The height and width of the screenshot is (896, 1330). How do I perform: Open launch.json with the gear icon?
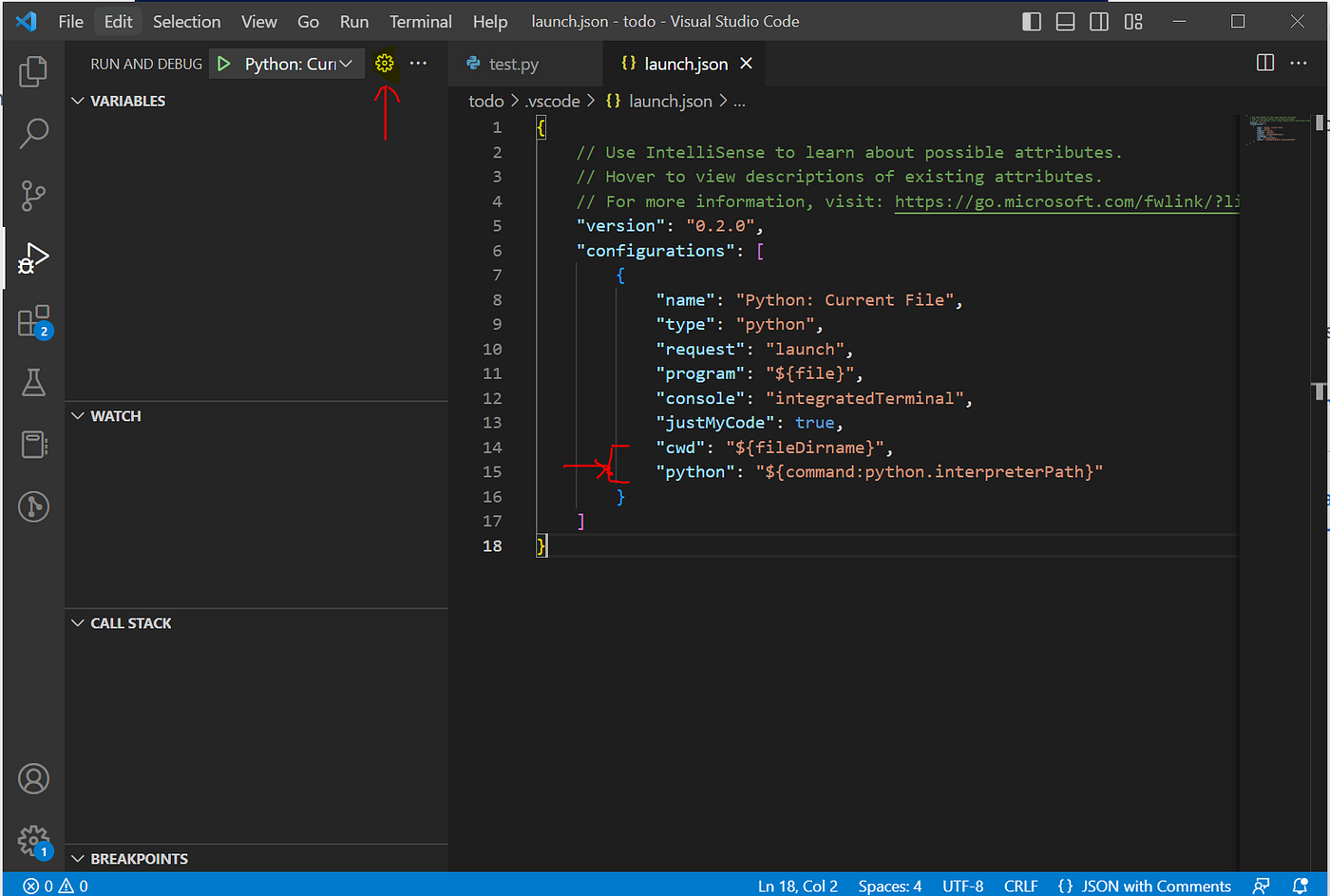point(384,63)
